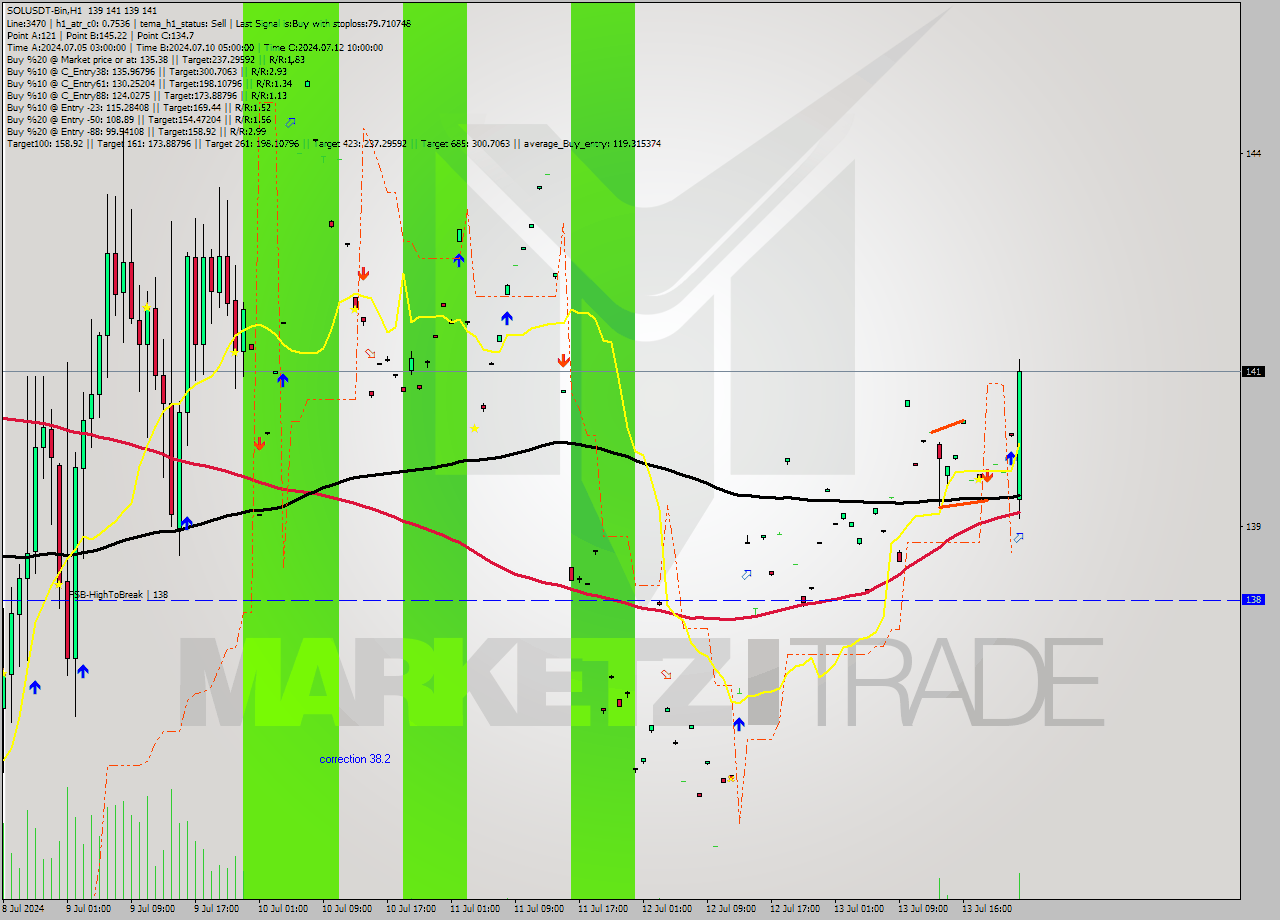Click the '11 Jul 09:00' time label
Viewport: 1280px width, 920px height.
pyautogui.click(x=538, y=909)
